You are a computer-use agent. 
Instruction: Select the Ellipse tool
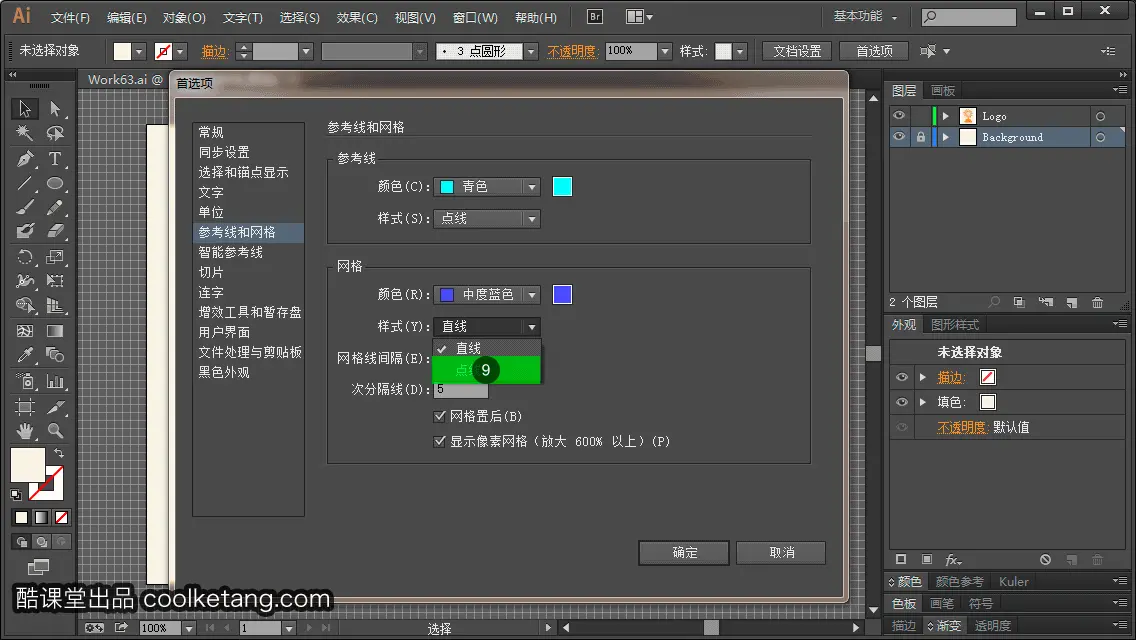(55, 183)
